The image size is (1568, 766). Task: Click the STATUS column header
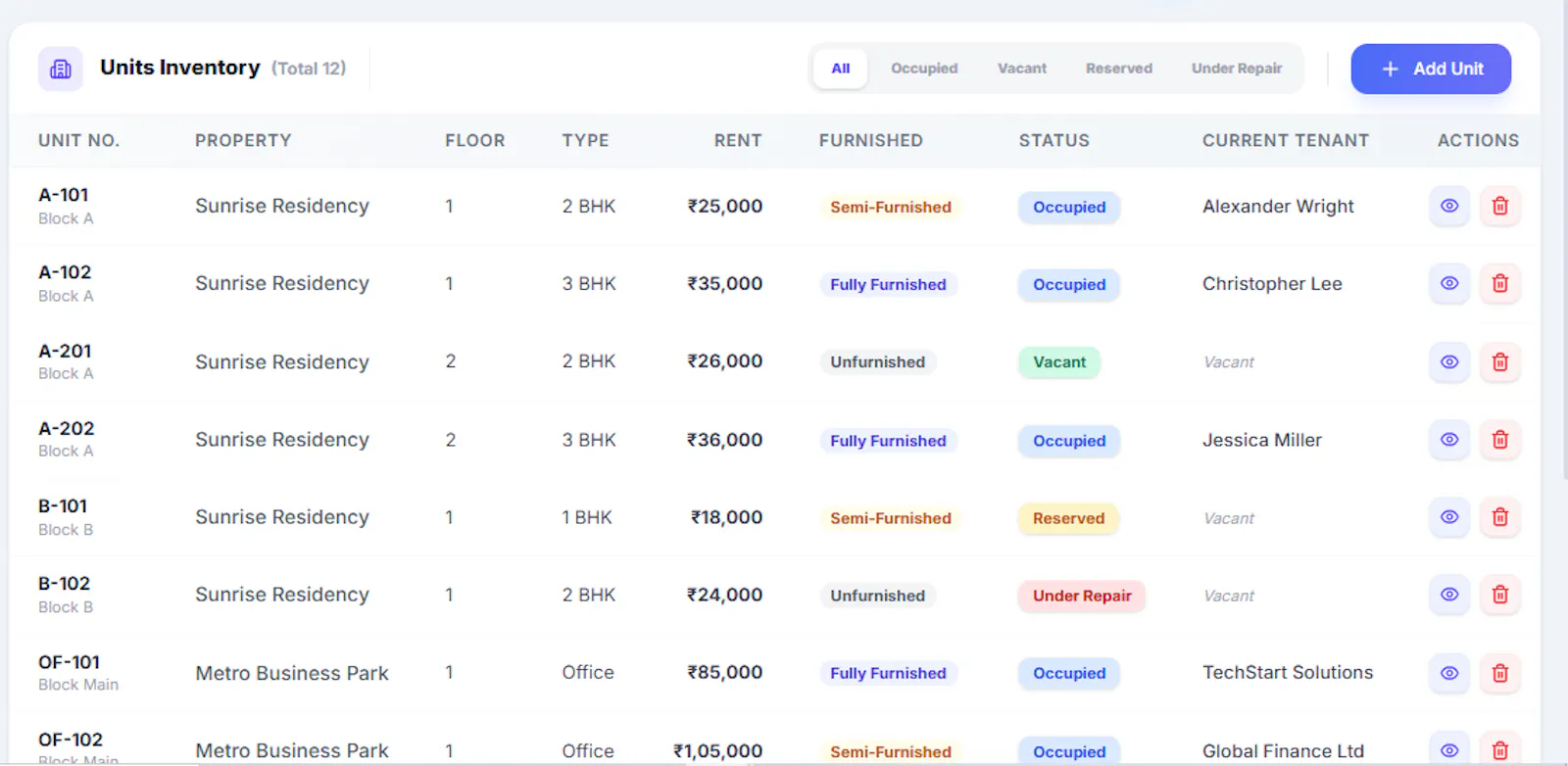pyautogui.click(x=1054, y=140)
